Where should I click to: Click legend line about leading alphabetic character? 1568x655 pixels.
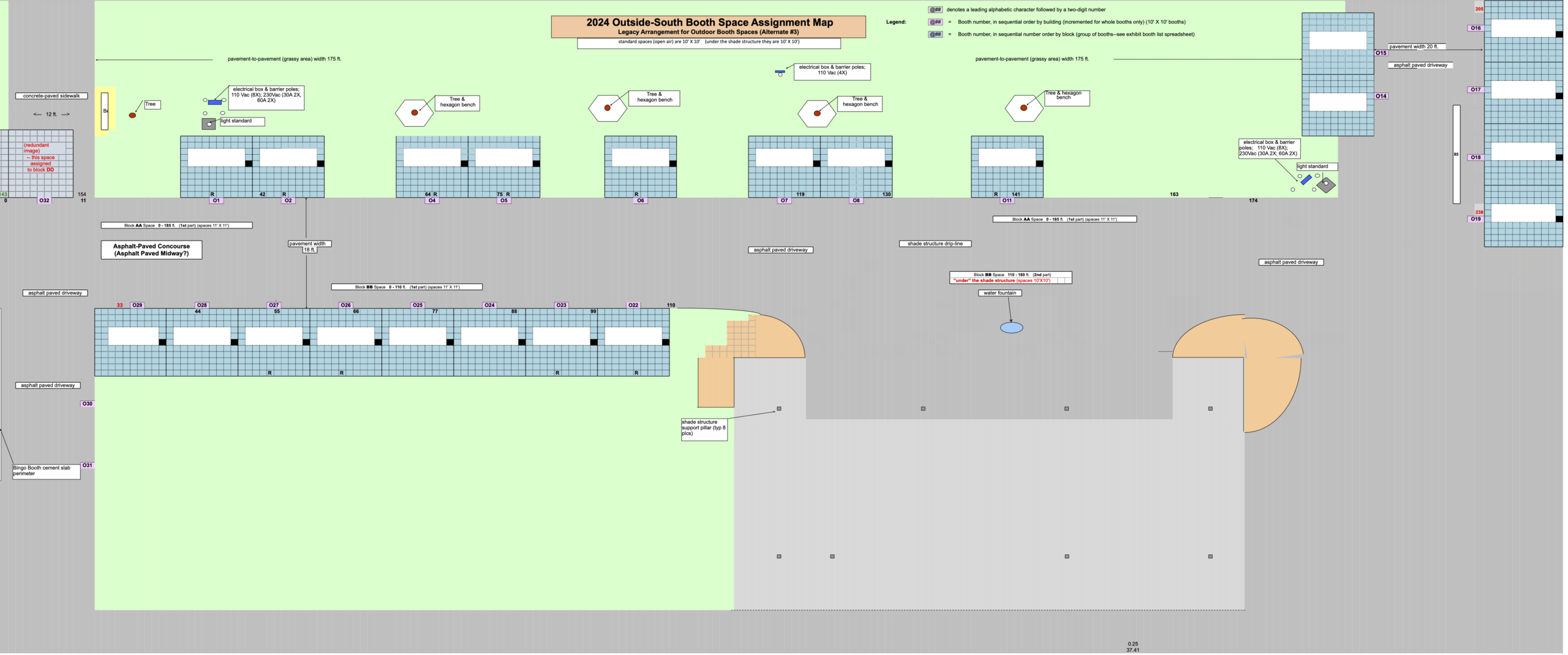pos(1026,10)
